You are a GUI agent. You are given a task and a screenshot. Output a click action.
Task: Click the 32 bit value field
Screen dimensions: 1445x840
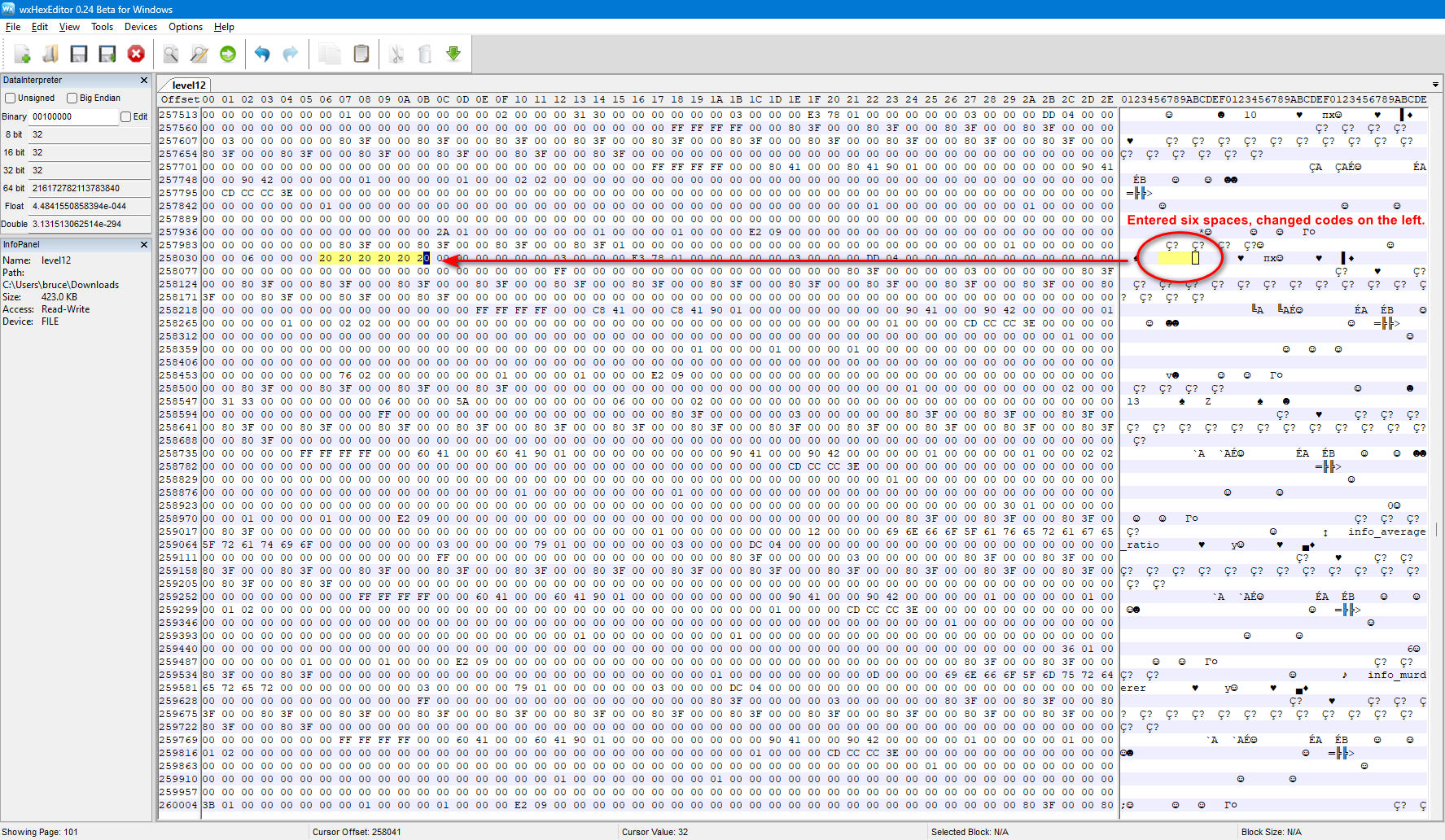click(x=90, y=171)
